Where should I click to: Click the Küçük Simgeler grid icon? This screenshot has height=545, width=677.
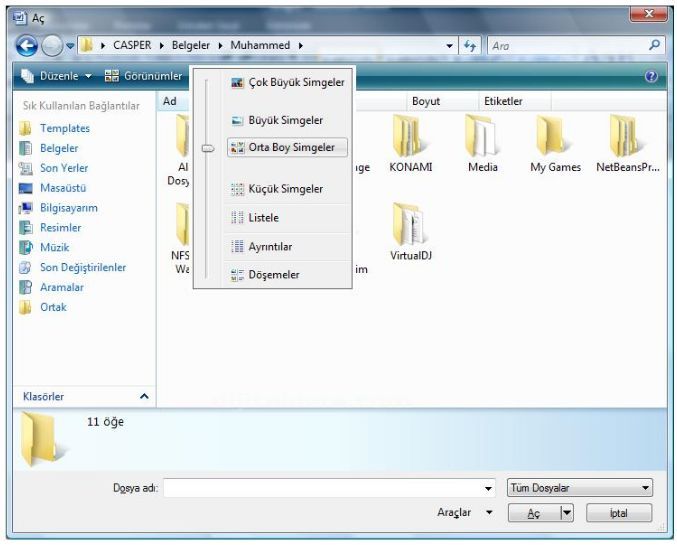coord(237,189)
